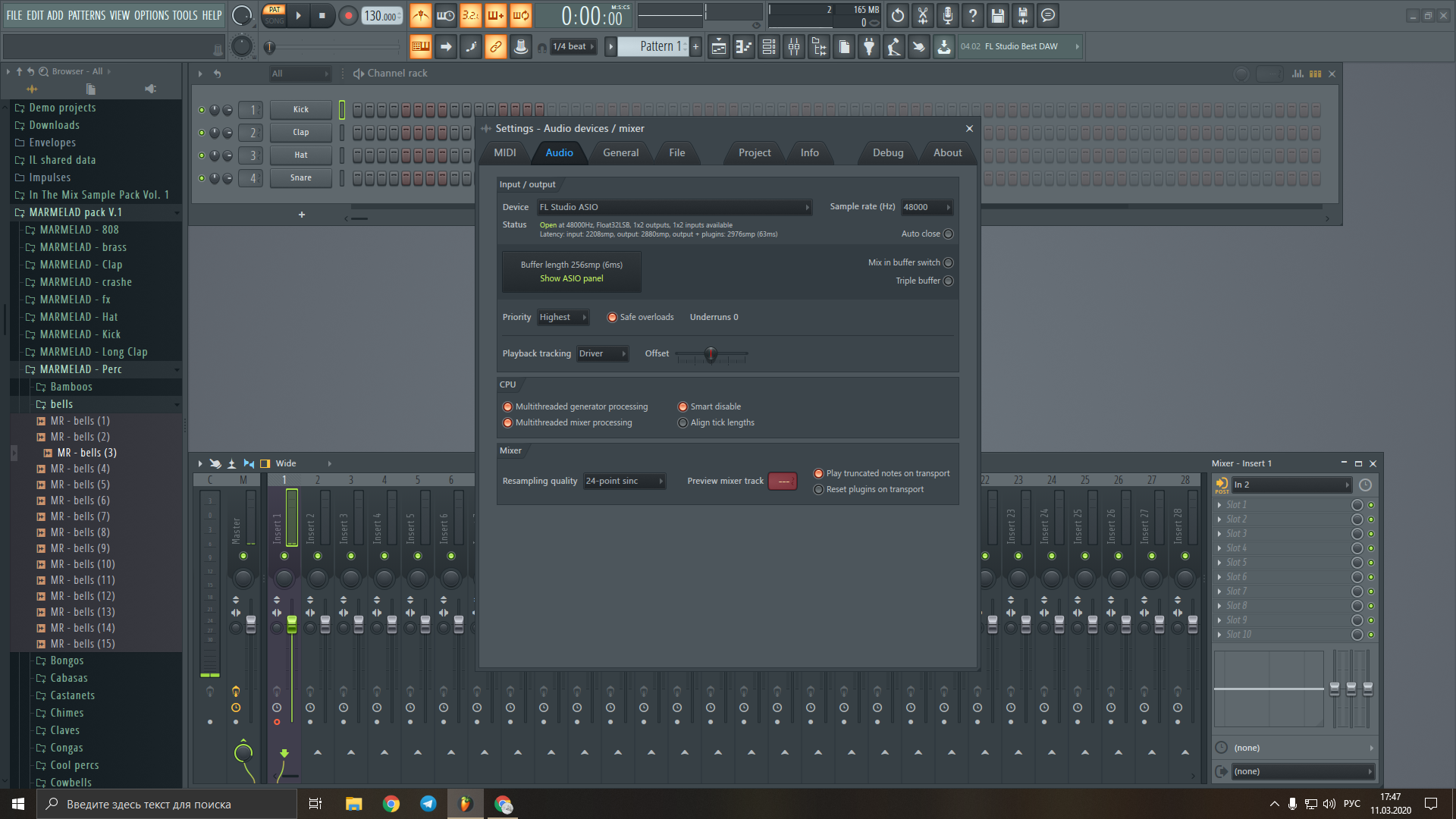The width and height of the screenshot is (1456, 819).
Task: Click the save project floppy icon
Action: [x=998, y=15]
